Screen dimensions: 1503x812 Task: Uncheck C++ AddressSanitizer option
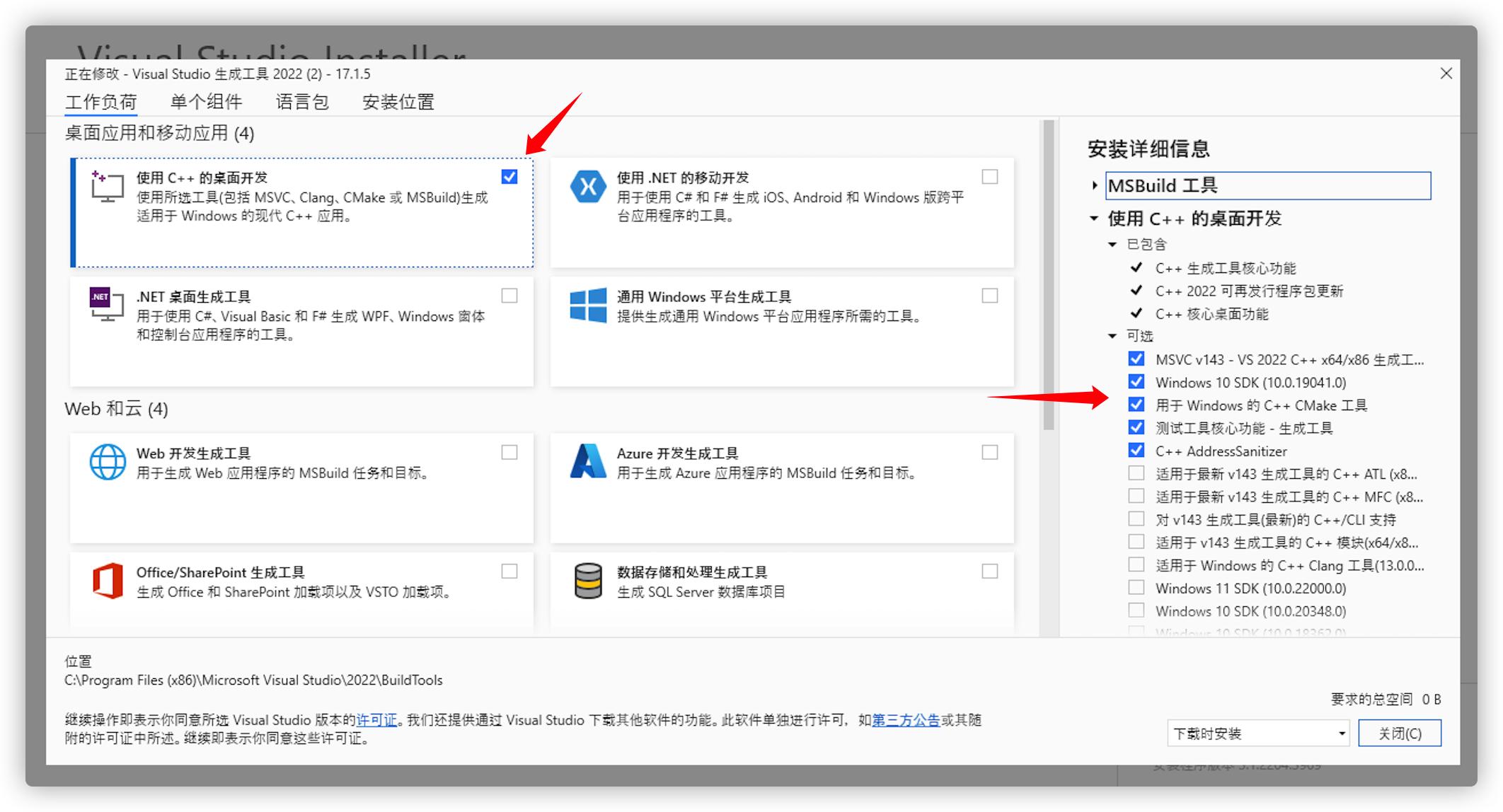click(1136, 451)
